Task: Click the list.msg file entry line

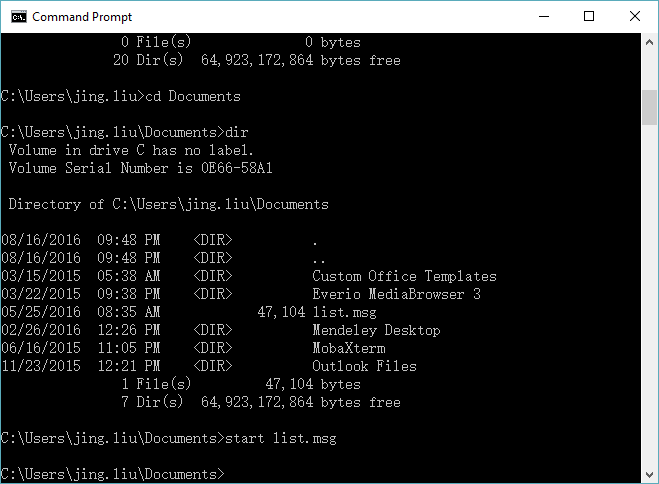Action: [189, 312]
